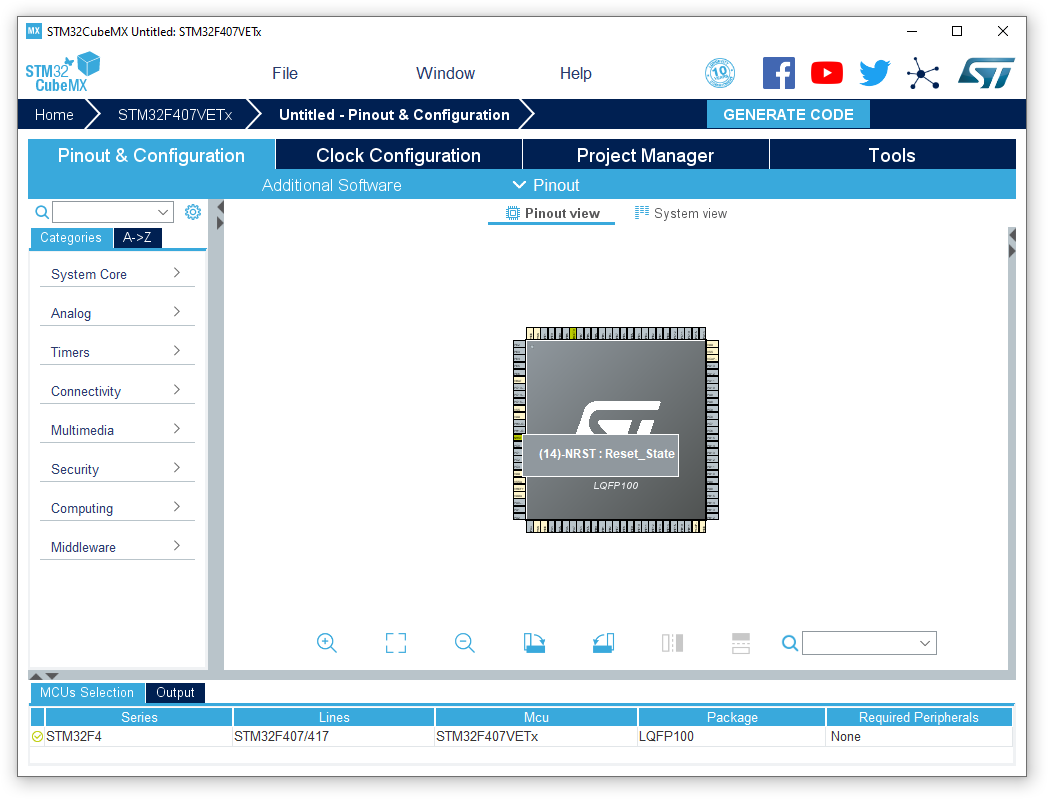Expand the Middleware category

pos(117,547)
